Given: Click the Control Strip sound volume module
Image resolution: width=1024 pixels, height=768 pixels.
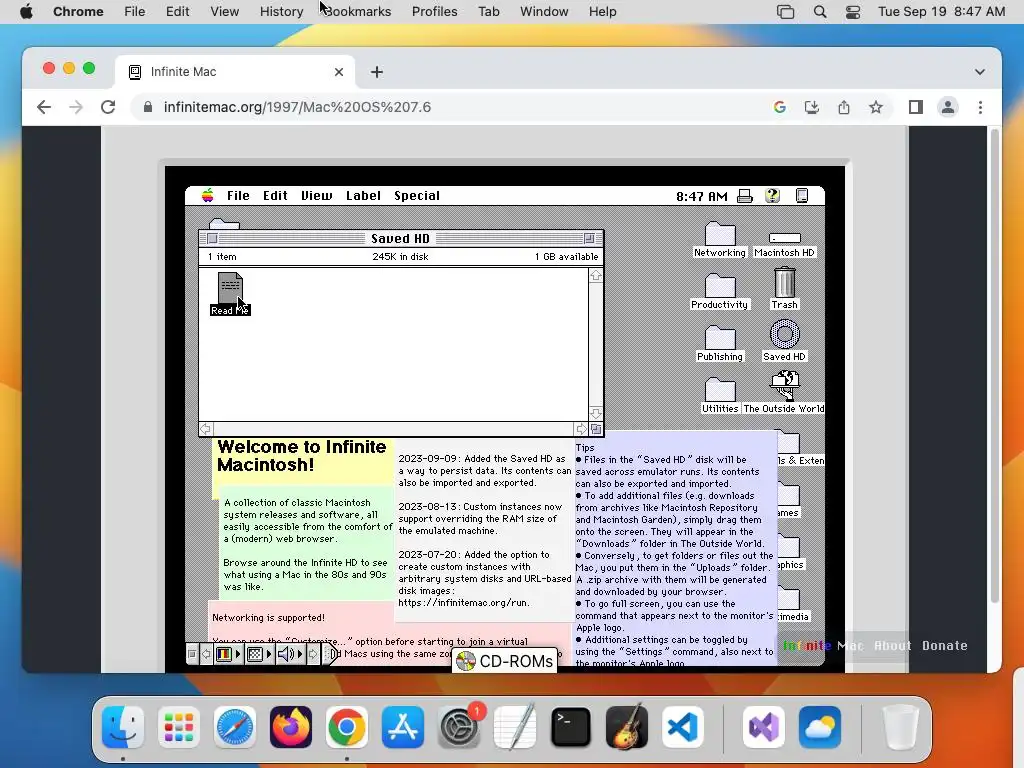Looking at the screenshot, I should click(x=289, y=654).
